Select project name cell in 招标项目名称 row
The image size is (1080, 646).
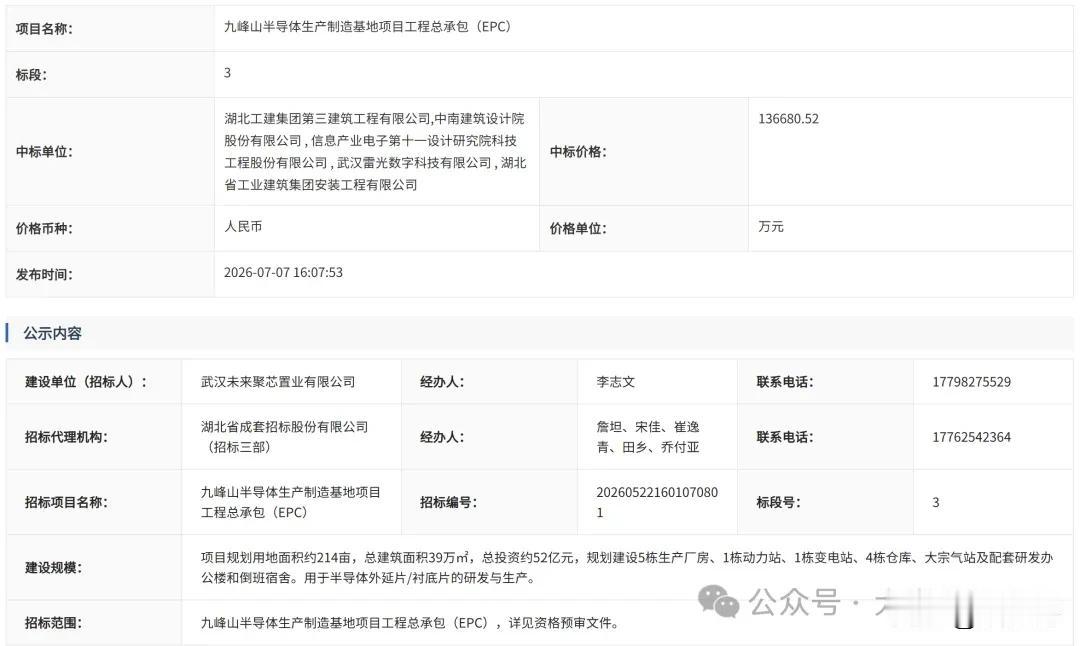[x=291, y=502]
